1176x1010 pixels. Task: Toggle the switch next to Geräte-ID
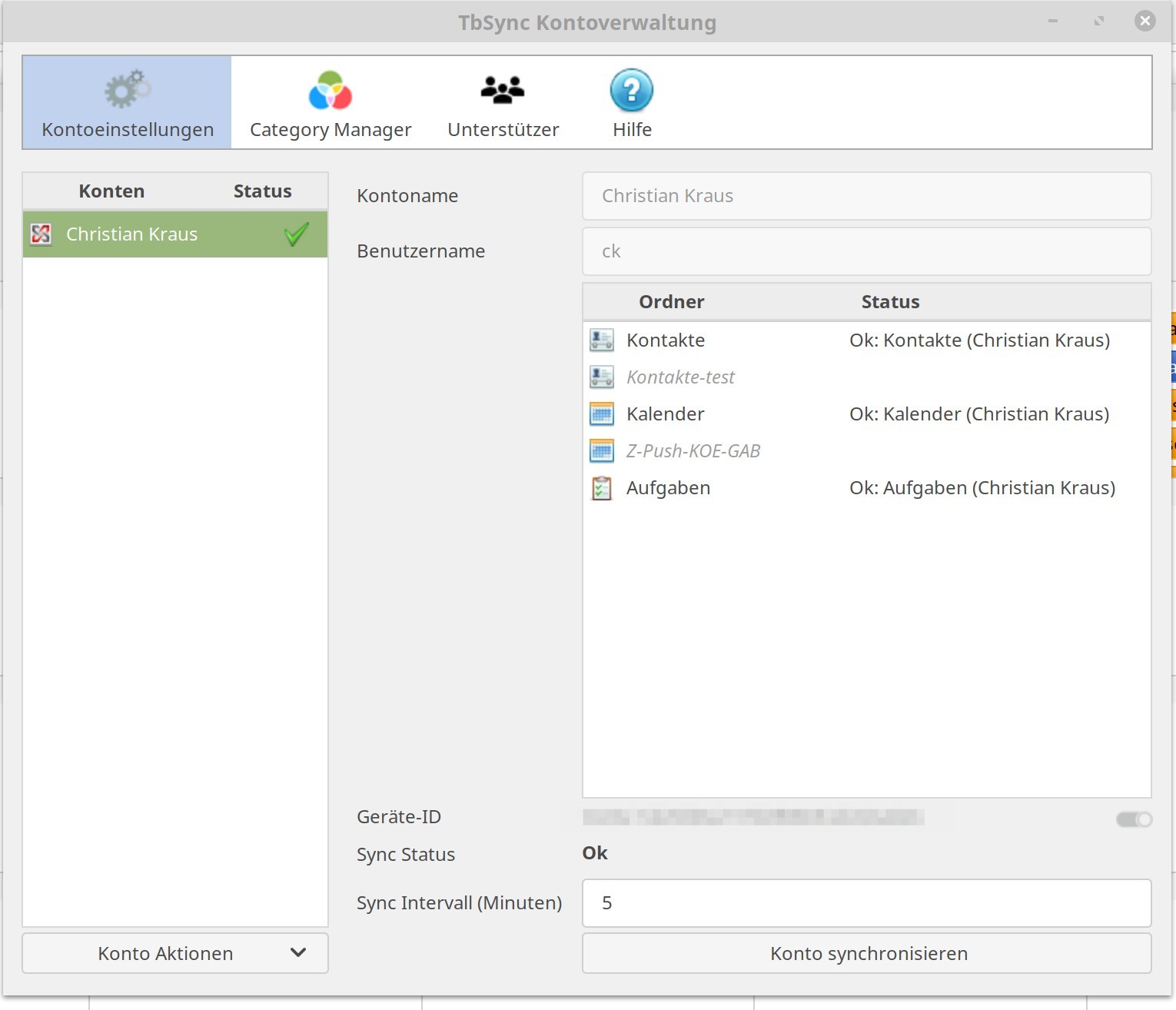point(1134,819)
